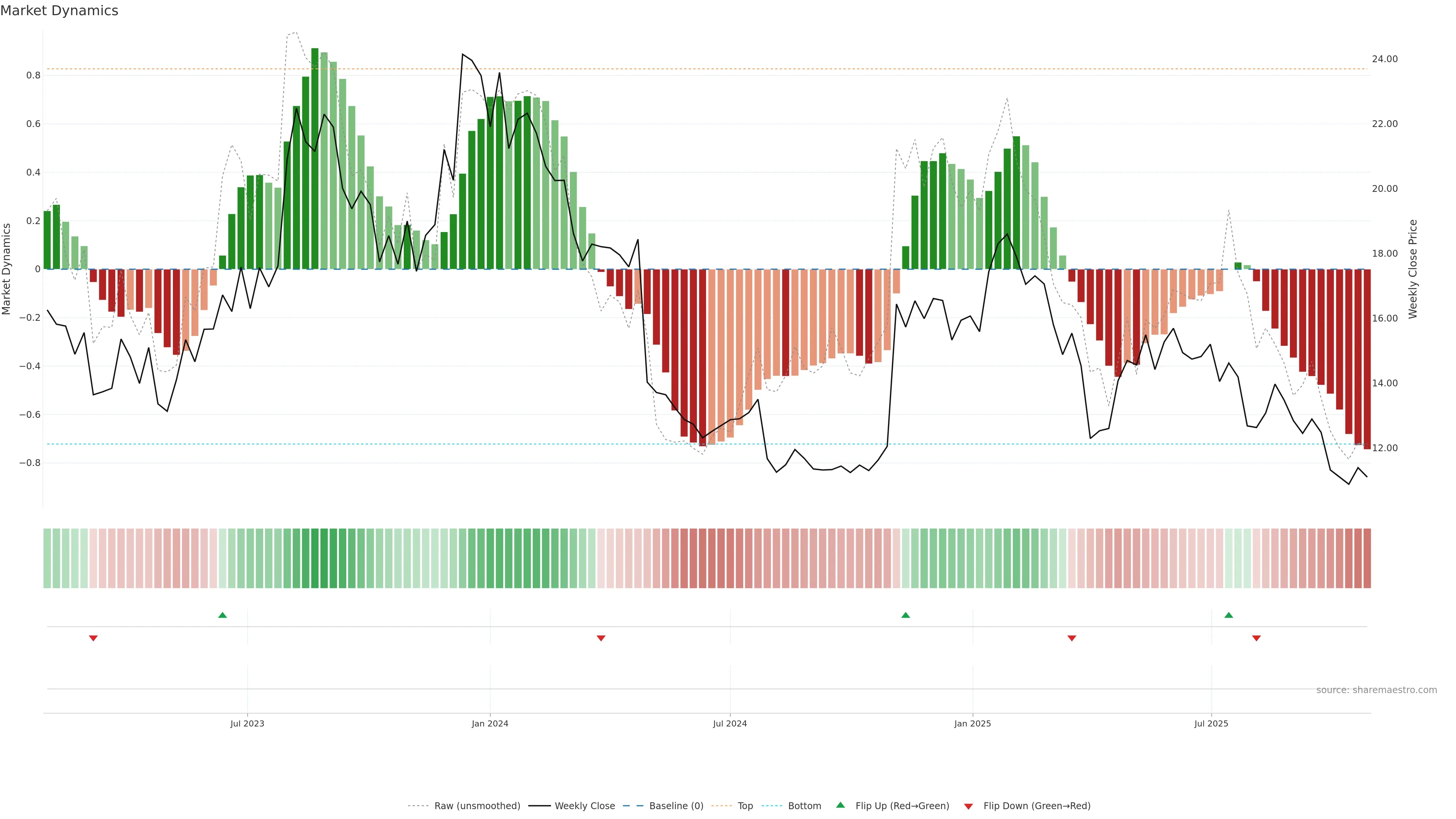Click the Jul 2025 x-axis label
Screen dimensions: 1456x819
coord(1211,723)
